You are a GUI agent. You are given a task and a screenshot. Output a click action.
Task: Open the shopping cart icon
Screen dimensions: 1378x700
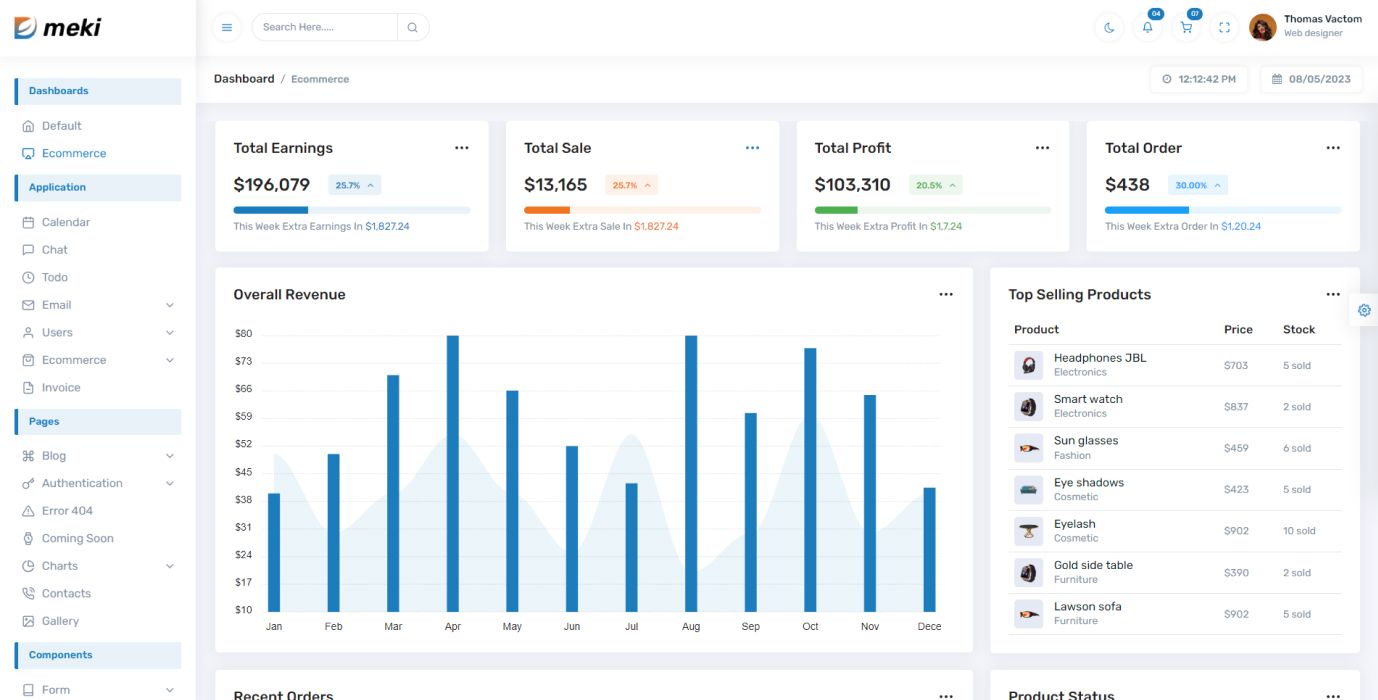1186,27
